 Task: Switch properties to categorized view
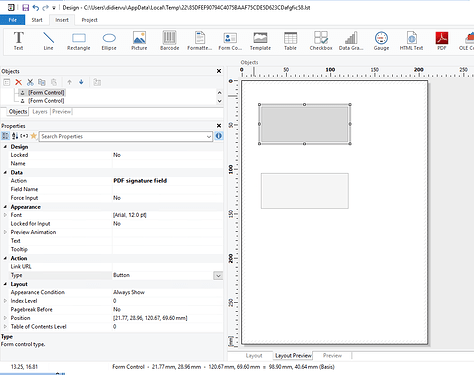click(x=5, y=136)
